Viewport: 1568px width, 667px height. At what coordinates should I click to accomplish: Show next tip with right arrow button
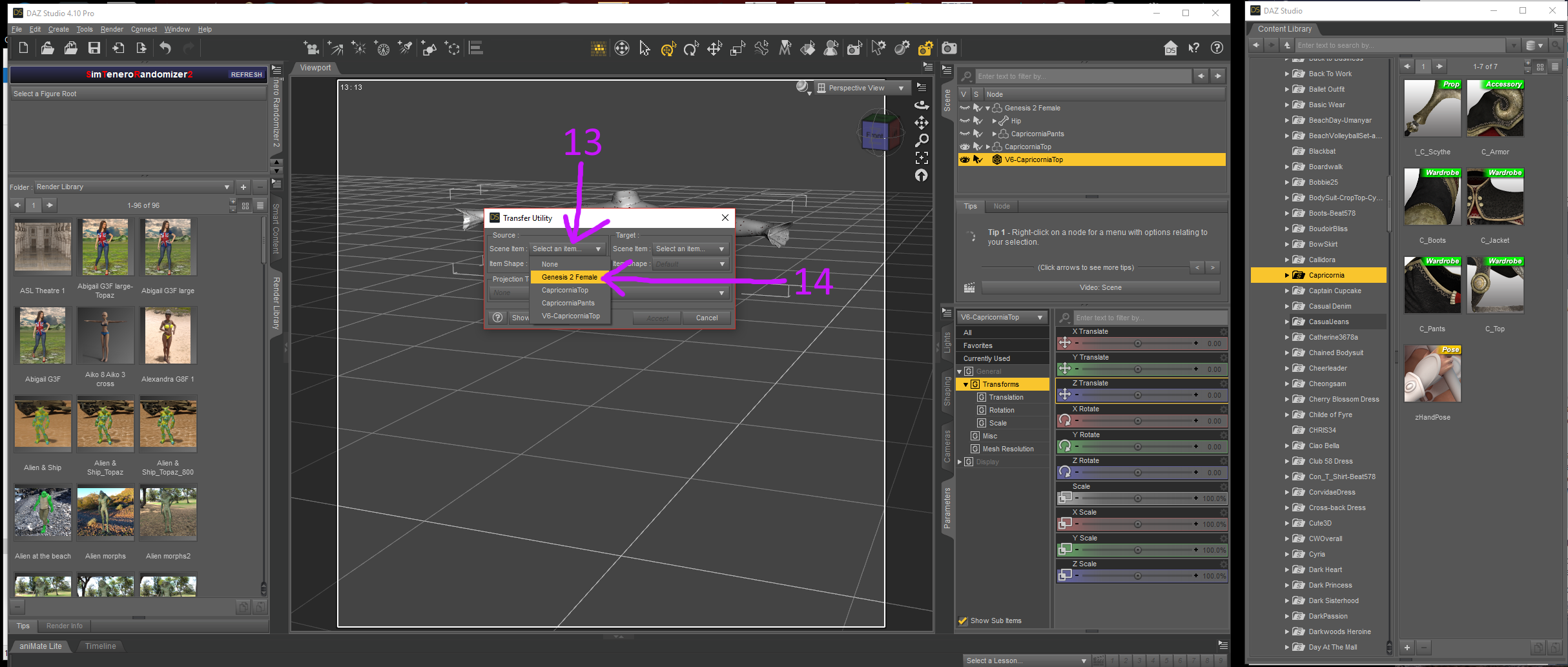tap(1212, 267)
